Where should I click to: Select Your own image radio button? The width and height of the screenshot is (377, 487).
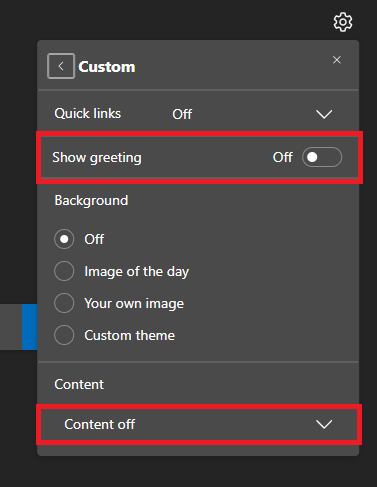(x=64, y=303)
